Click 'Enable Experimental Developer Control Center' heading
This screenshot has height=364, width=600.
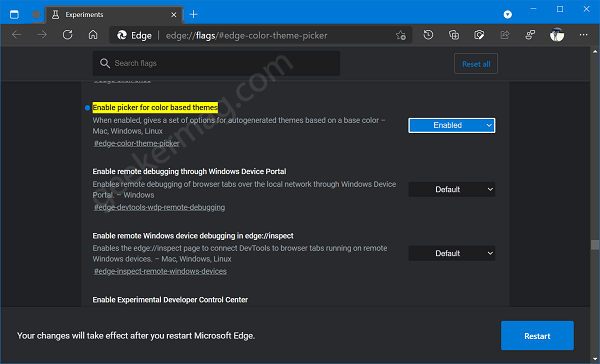[x=170, y=300]
